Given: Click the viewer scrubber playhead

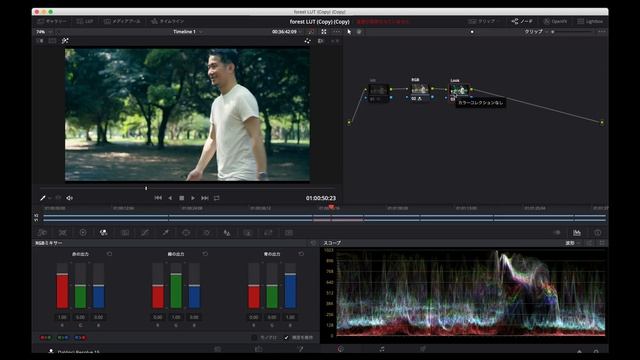Looking at the screenshot, I should click(146, 188).
